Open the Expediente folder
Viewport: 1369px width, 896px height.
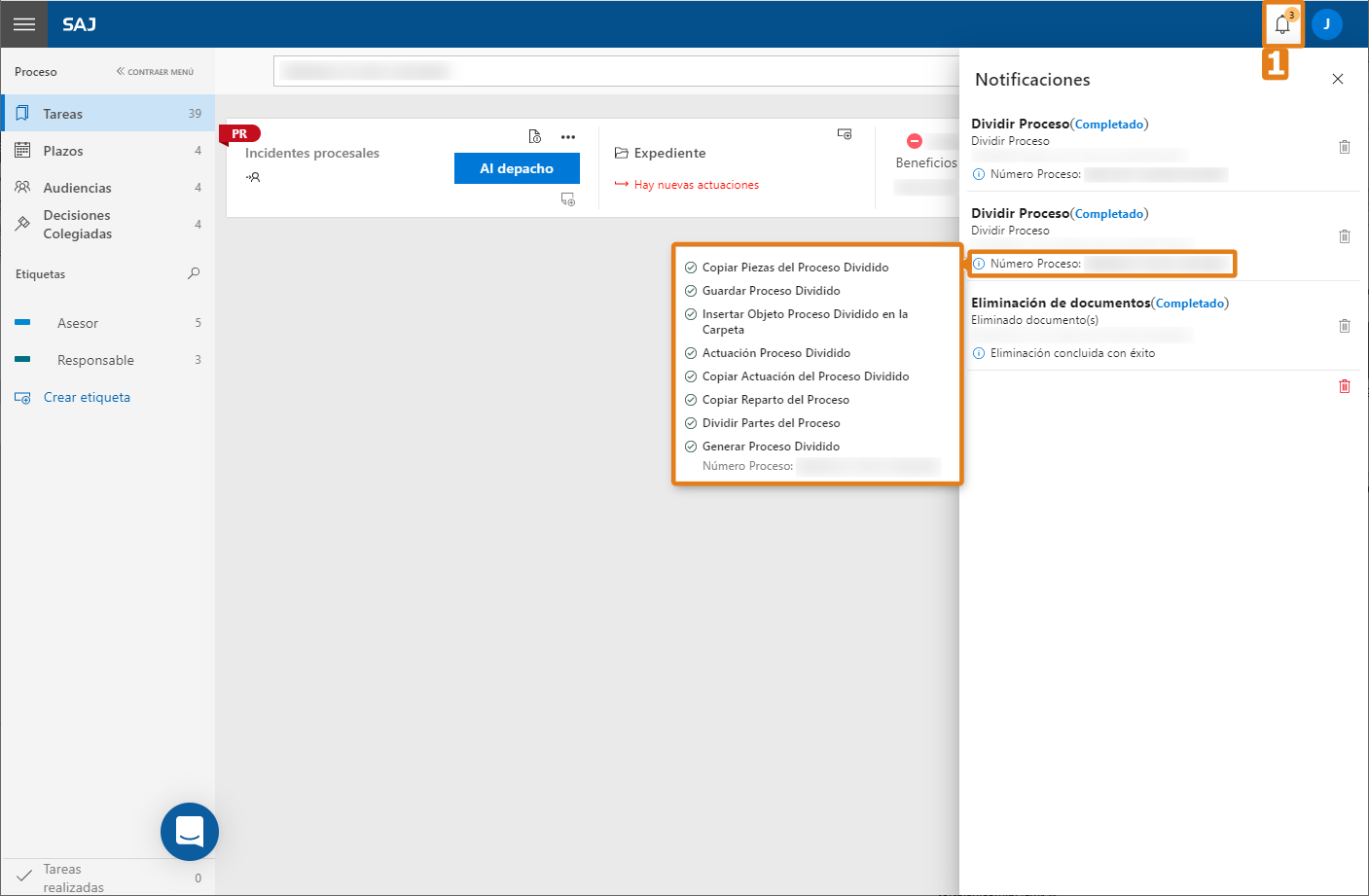point(661,153)
